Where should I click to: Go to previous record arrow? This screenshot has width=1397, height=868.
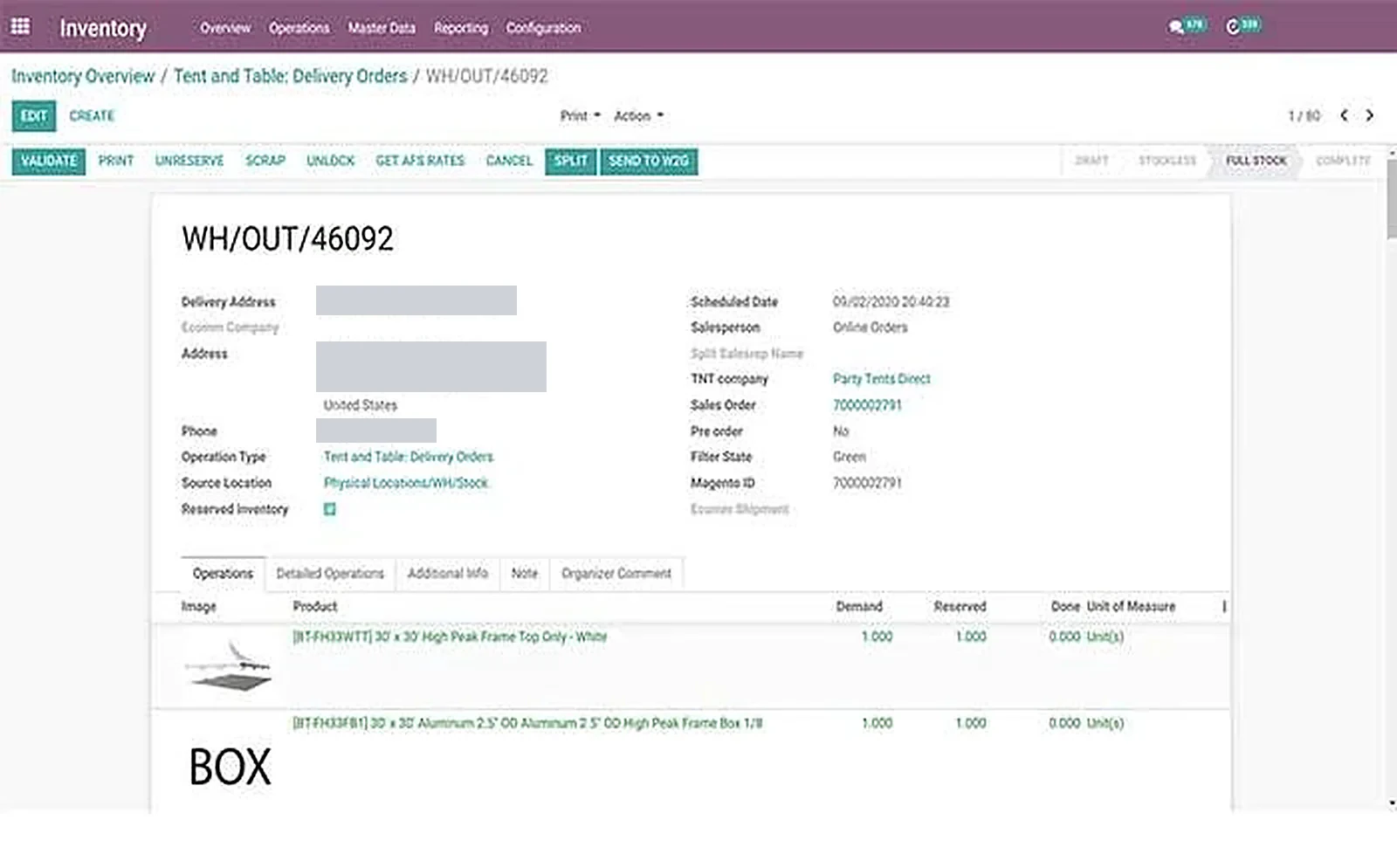pos(1345,115)
